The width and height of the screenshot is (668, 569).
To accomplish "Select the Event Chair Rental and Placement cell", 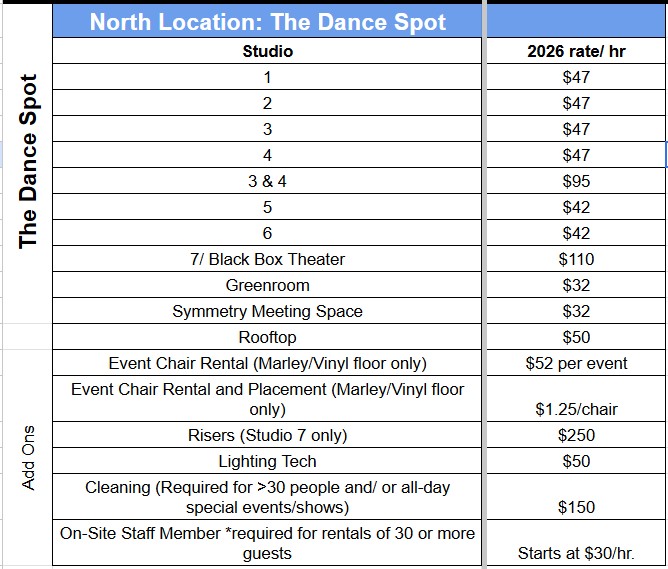I will point(268,399).
